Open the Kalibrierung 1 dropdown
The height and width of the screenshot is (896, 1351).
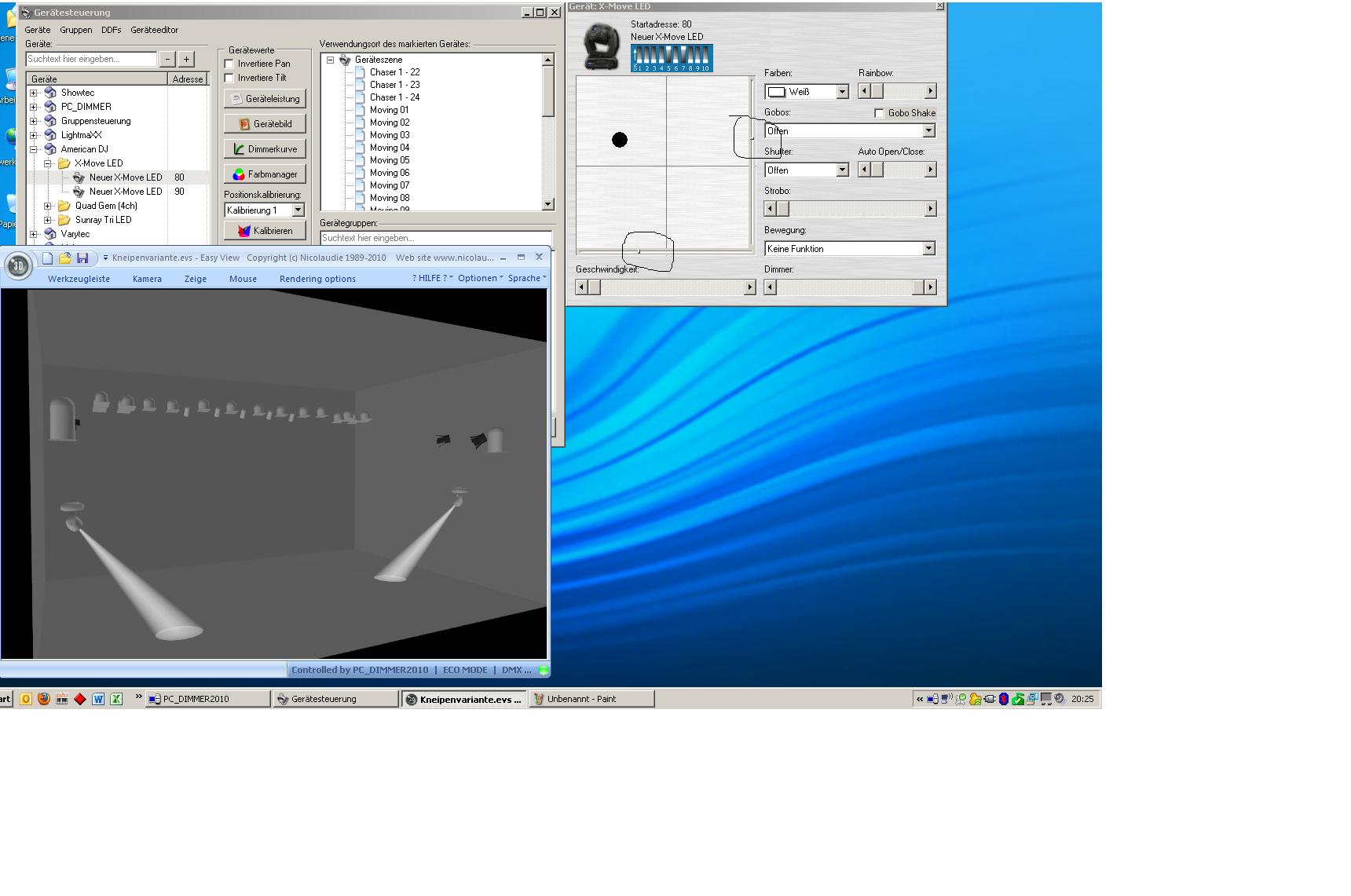298,210
